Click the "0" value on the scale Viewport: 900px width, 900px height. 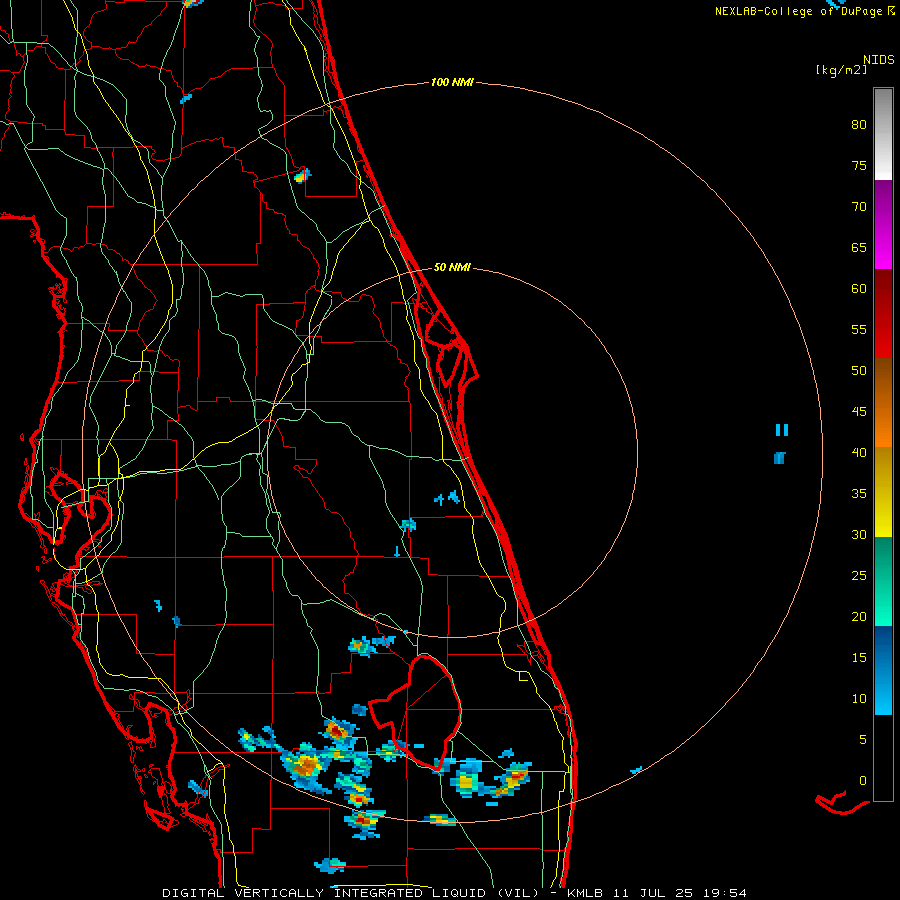point(863,781)
